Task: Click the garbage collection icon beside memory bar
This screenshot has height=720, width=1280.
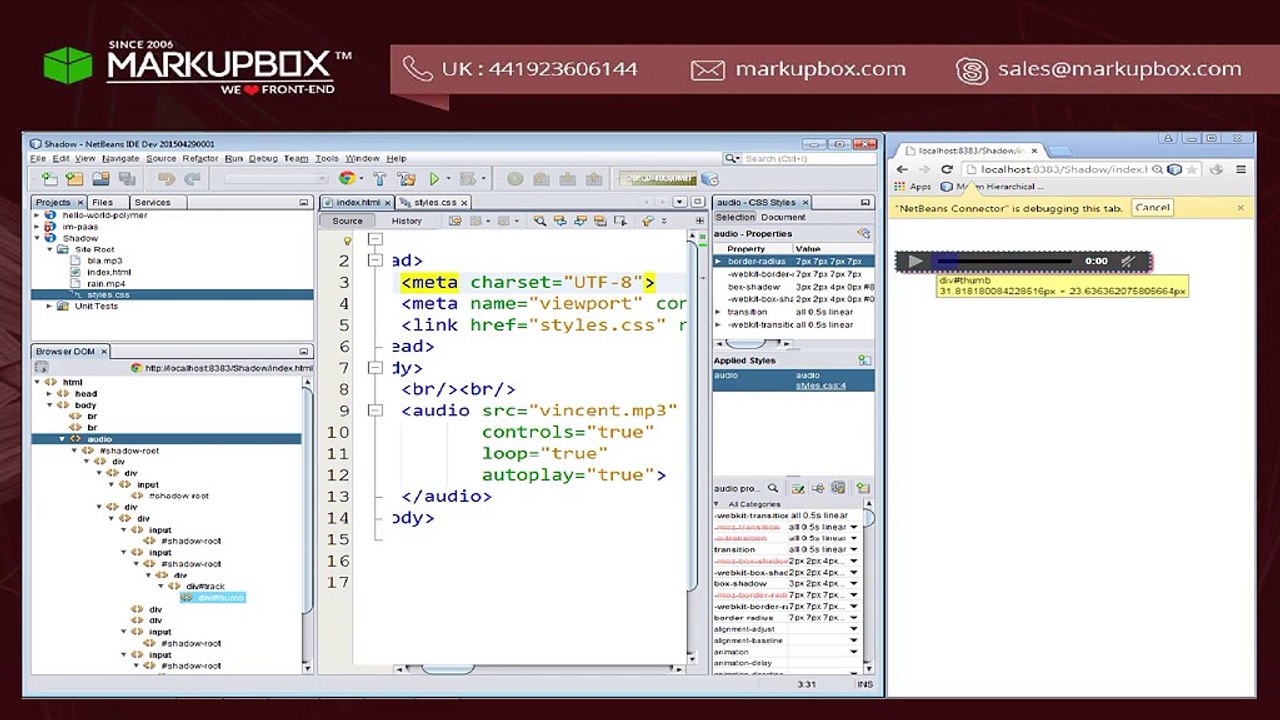Action: tap(709, 179)
